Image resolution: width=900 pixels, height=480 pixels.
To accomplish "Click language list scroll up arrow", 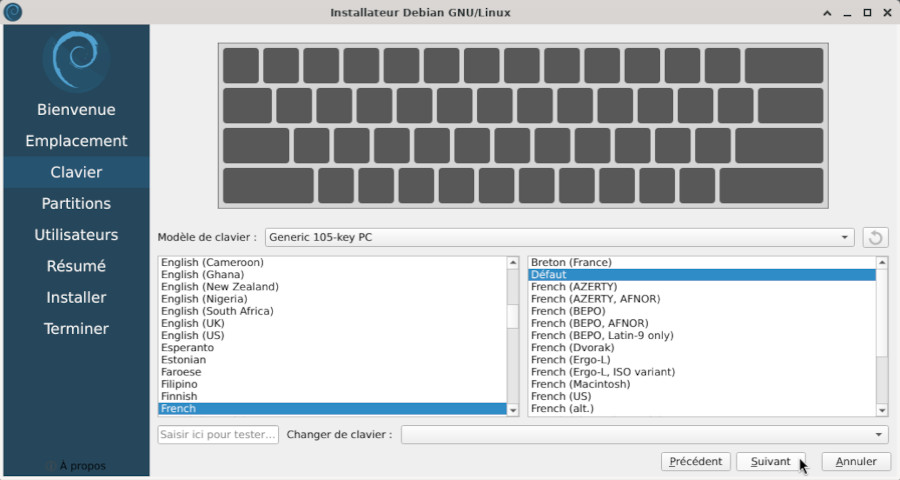I will point(513,263).
